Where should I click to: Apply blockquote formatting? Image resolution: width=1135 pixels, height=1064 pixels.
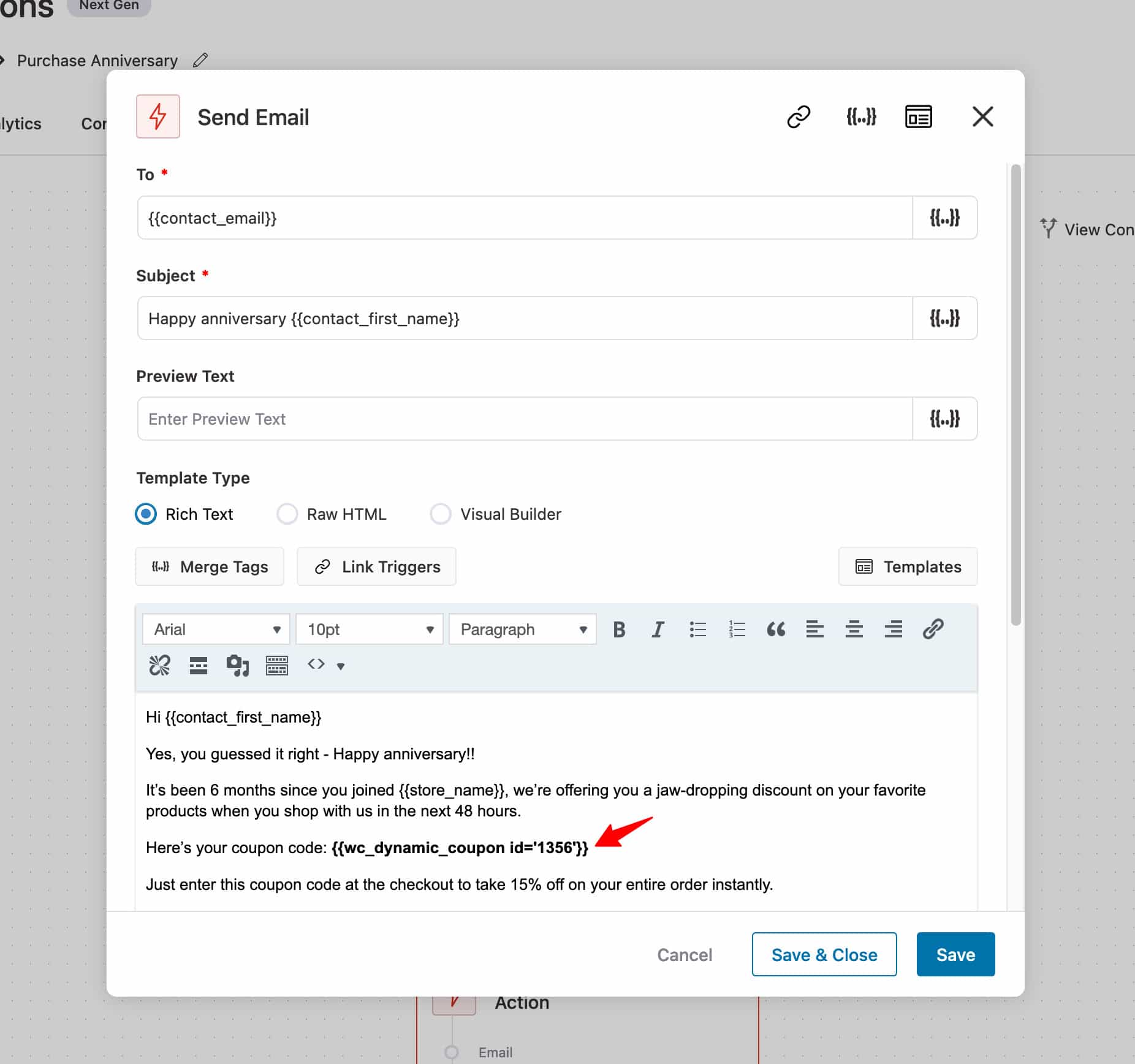click(776, 629)
